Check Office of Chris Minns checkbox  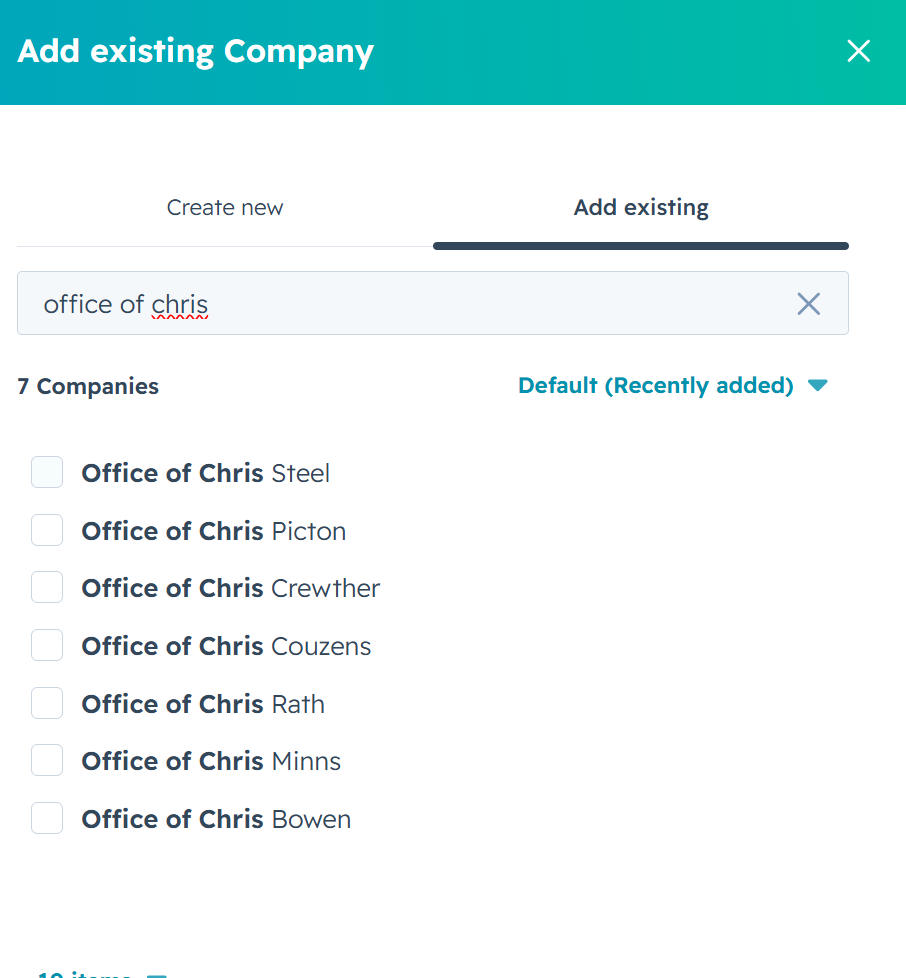47,760
